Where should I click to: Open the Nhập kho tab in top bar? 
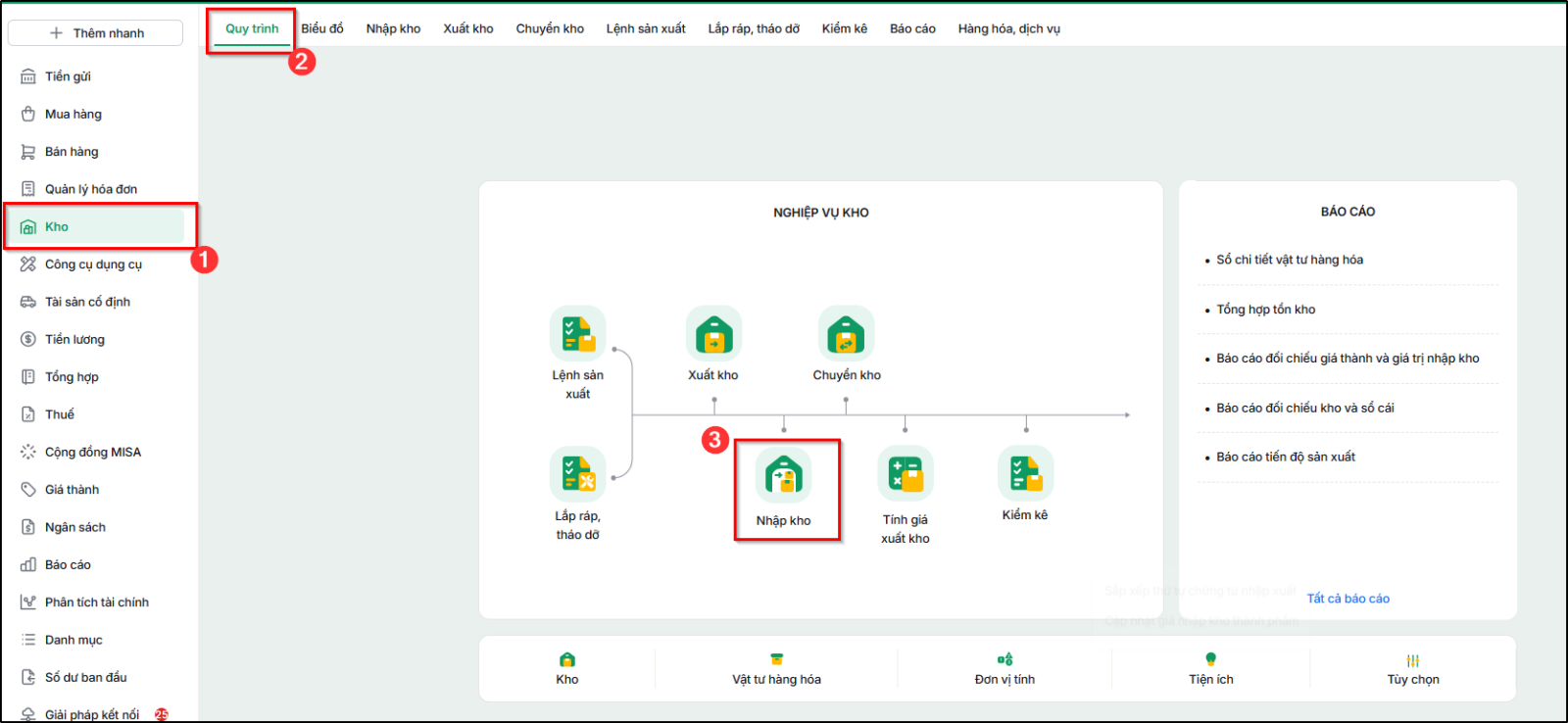pos(393,28)
